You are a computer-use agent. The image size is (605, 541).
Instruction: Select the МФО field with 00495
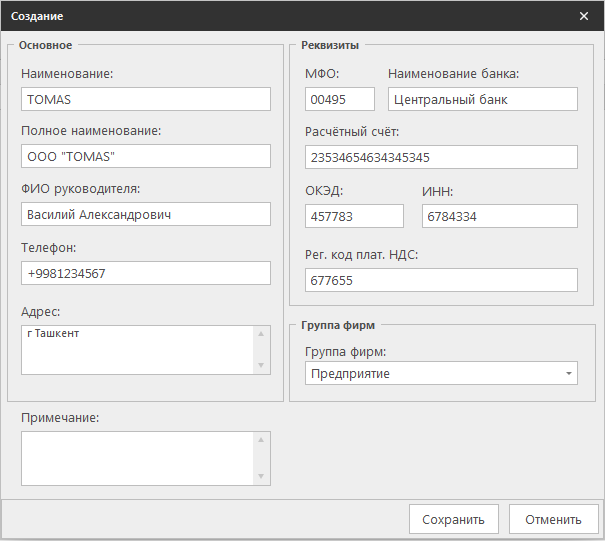tap(340, 99)
